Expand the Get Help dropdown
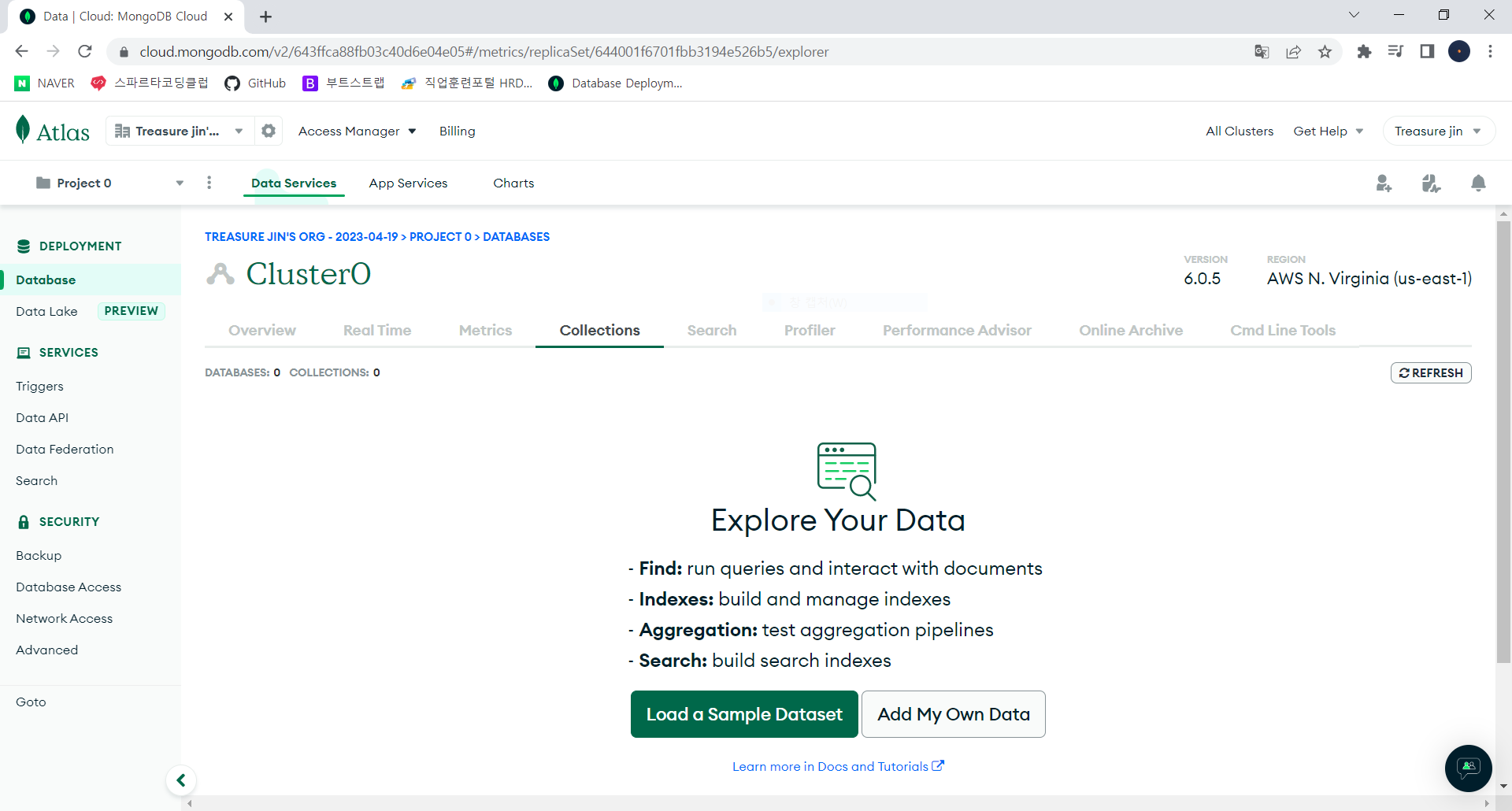The image size is (1512, 811). click(x=1329, y=131)
